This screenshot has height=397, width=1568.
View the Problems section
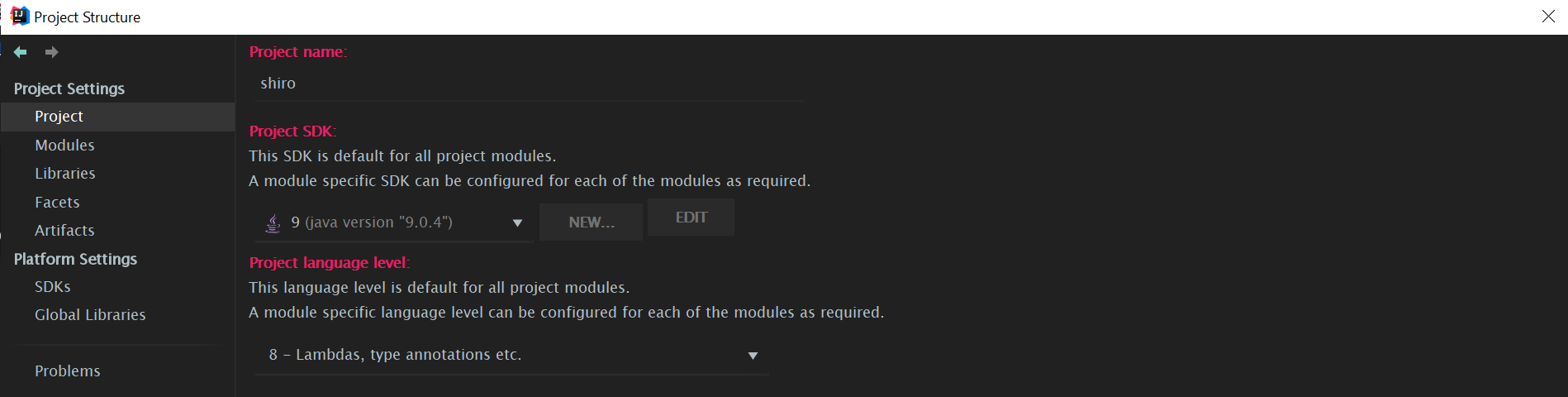67,371
